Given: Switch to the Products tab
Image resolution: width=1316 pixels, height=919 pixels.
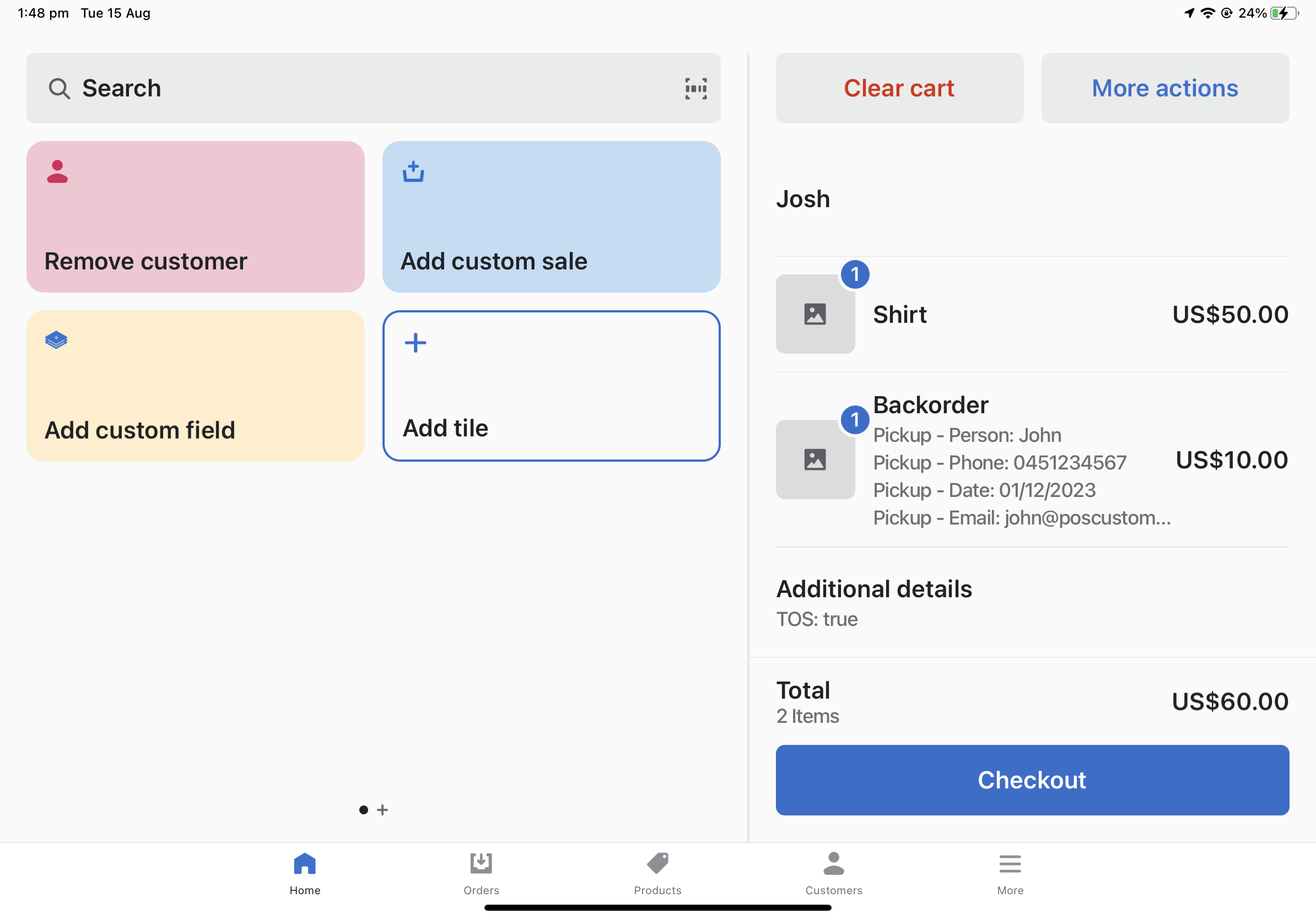Looking at the screenshot, I should 657,874.
